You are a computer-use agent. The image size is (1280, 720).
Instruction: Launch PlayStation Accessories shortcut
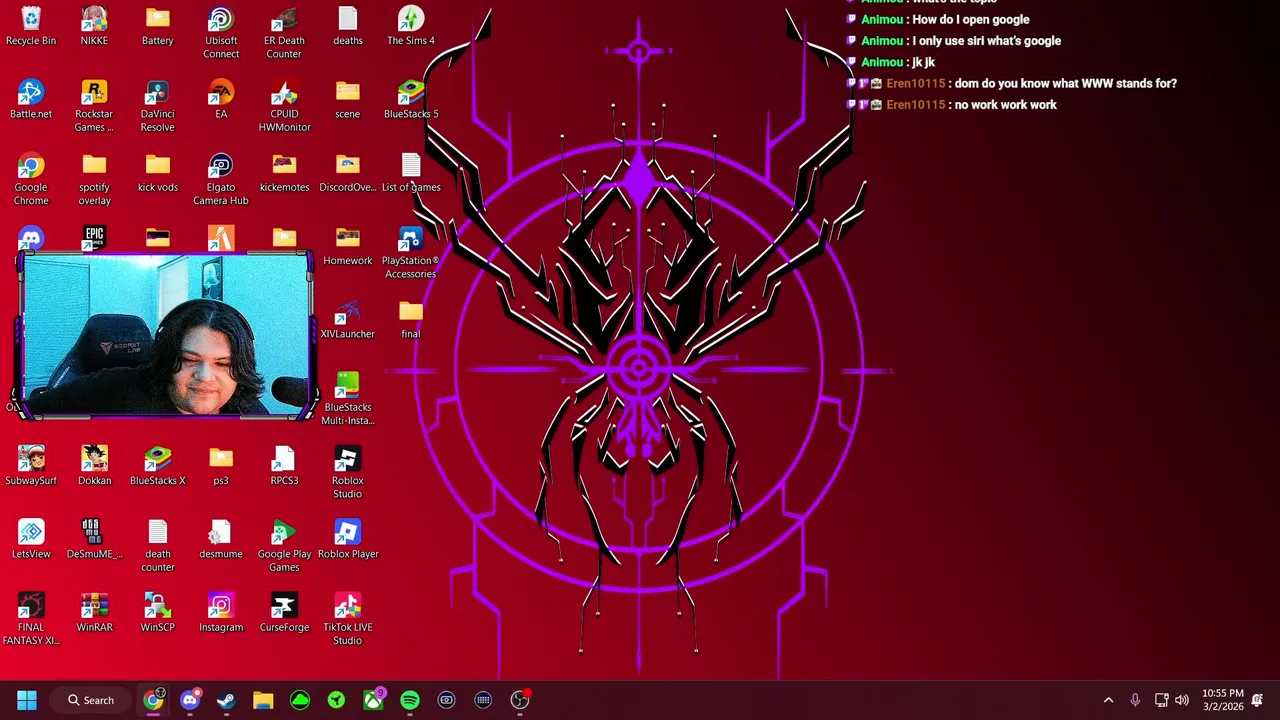coord(411,253)
